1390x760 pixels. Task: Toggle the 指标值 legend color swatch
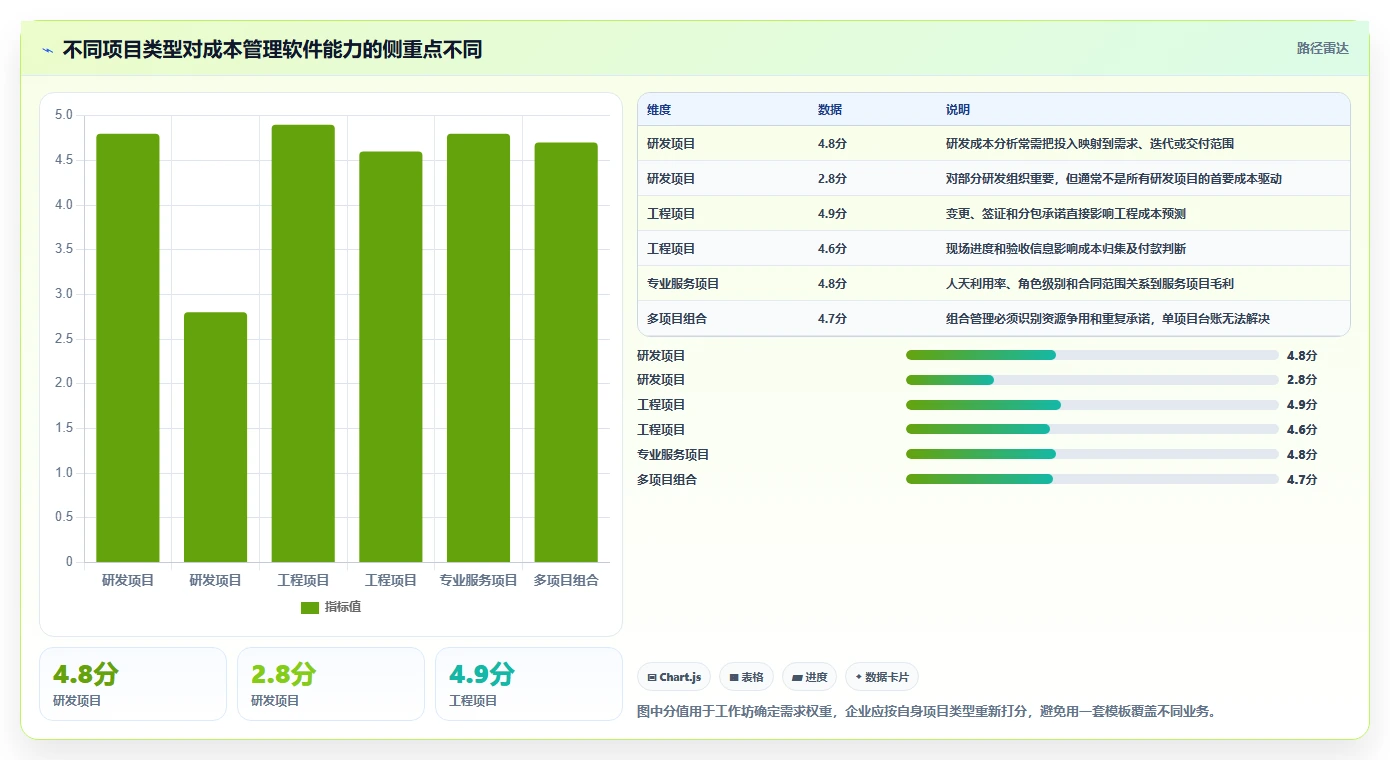tap(310, 608)
